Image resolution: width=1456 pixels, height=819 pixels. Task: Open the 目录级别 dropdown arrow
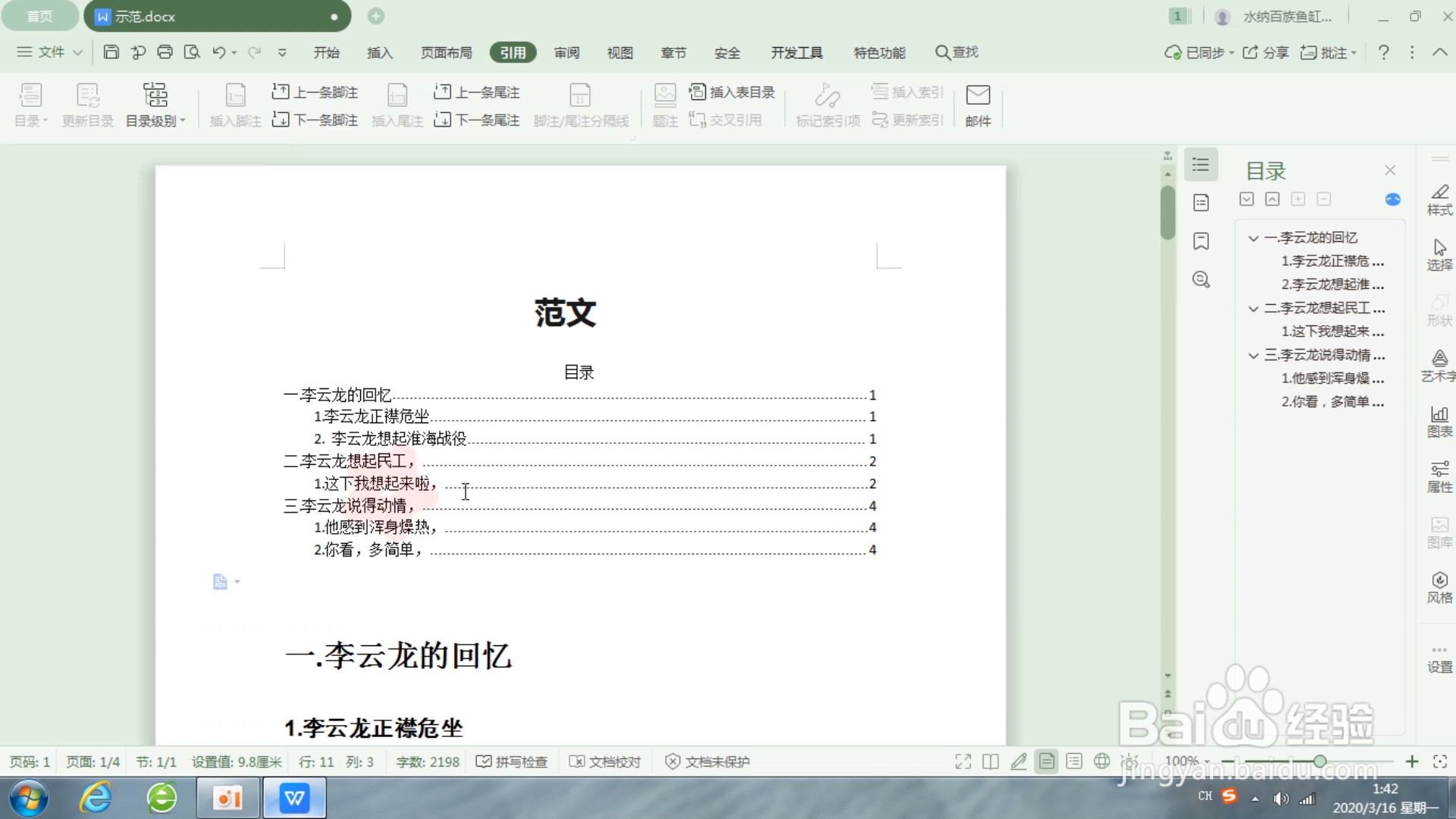[182, 120]
